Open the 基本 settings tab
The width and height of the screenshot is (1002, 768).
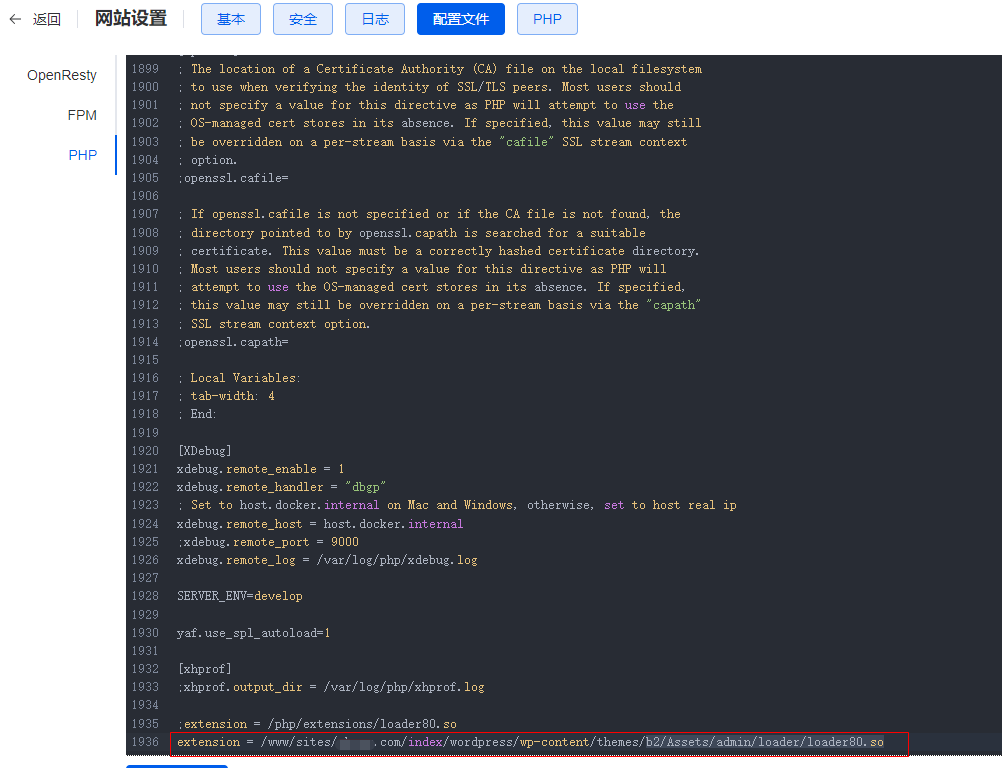coord(230,19)
